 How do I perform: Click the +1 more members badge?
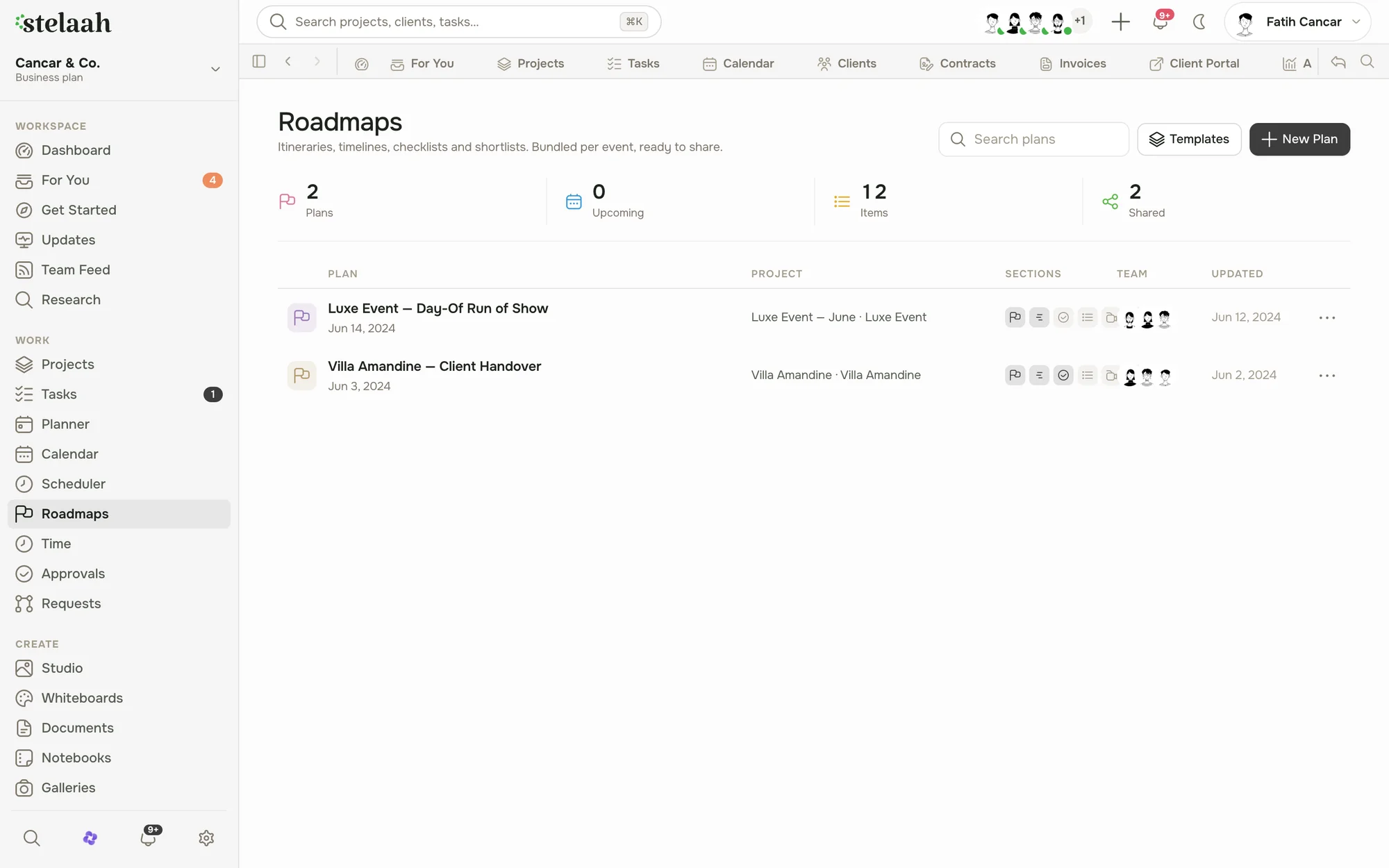click(1080, 21)
